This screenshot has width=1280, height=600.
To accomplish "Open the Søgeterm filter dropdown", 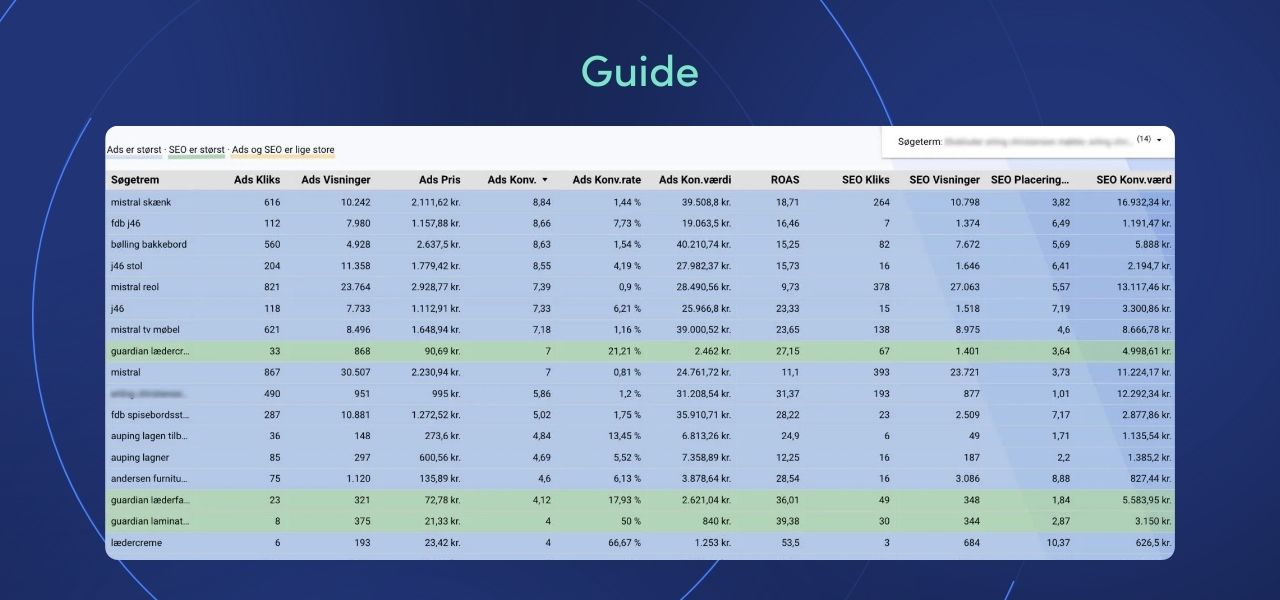I will pyautogui.click(x=1029, y=141).
